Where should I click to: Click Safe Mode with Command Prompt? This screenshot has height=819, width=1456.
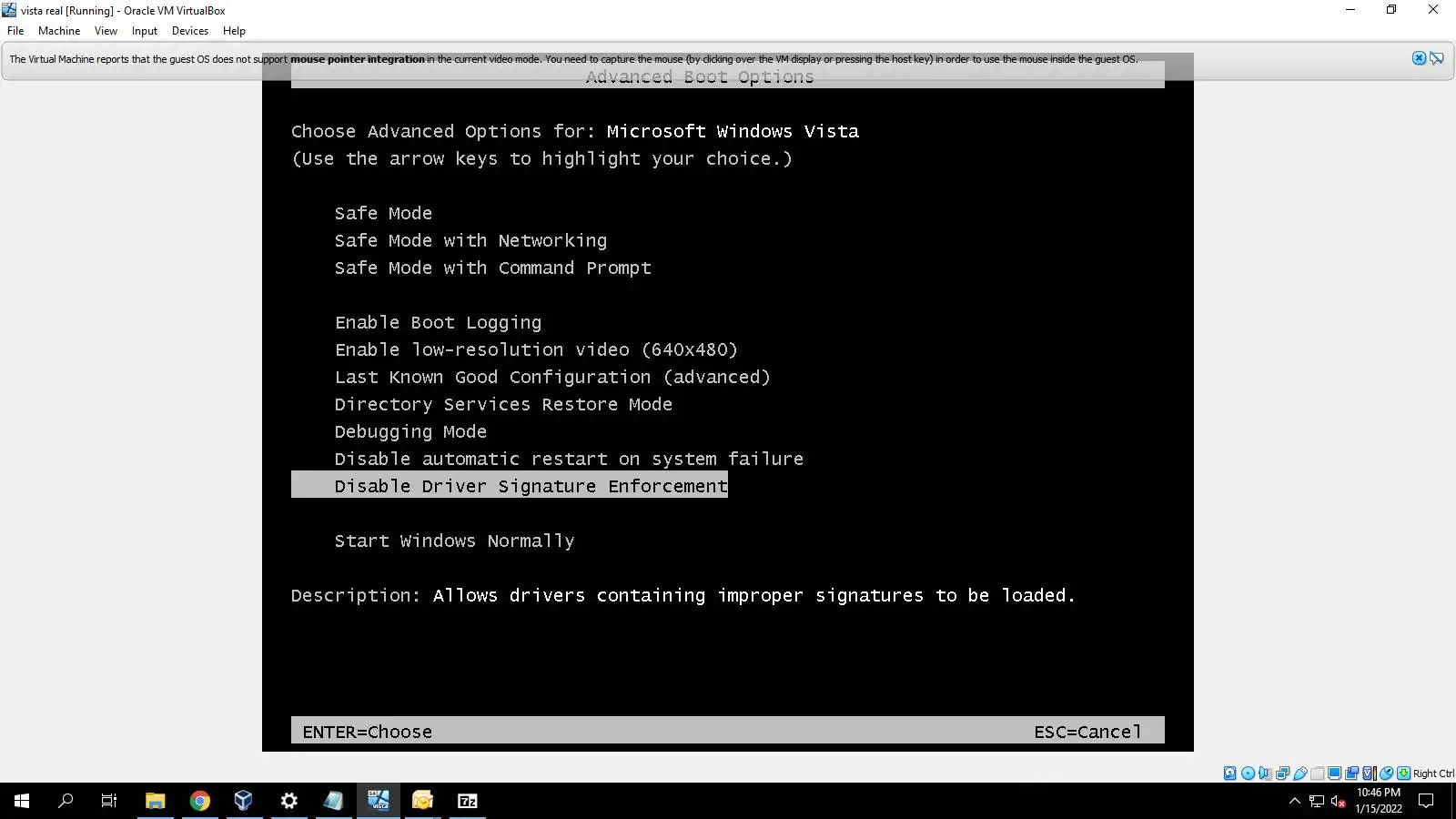[492, 268]
